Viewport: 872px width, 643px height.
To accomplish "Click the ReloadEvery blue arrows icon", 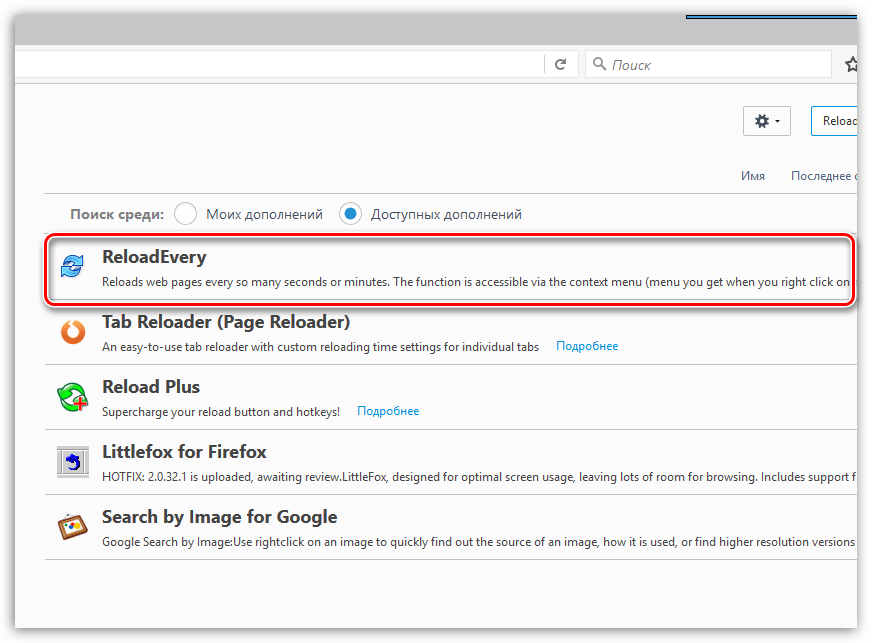I will pyautogui.click(x=73, y=267).
